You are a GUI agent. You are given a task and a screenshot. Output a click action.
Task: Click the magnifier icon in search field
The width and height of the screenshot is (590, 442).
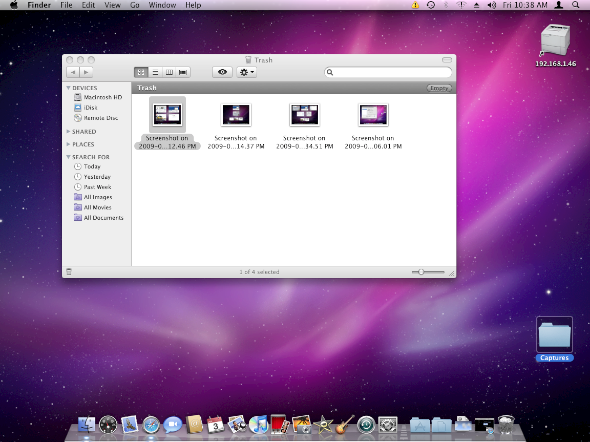330,72
